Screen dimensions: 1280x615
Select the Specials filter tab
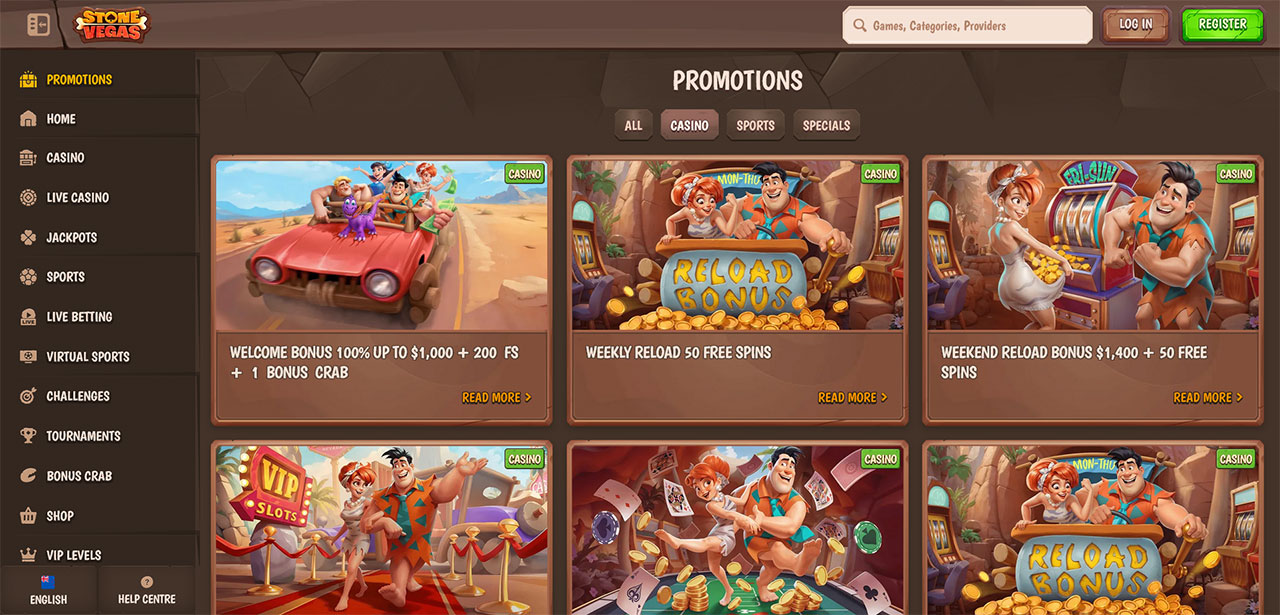[826, 125]
